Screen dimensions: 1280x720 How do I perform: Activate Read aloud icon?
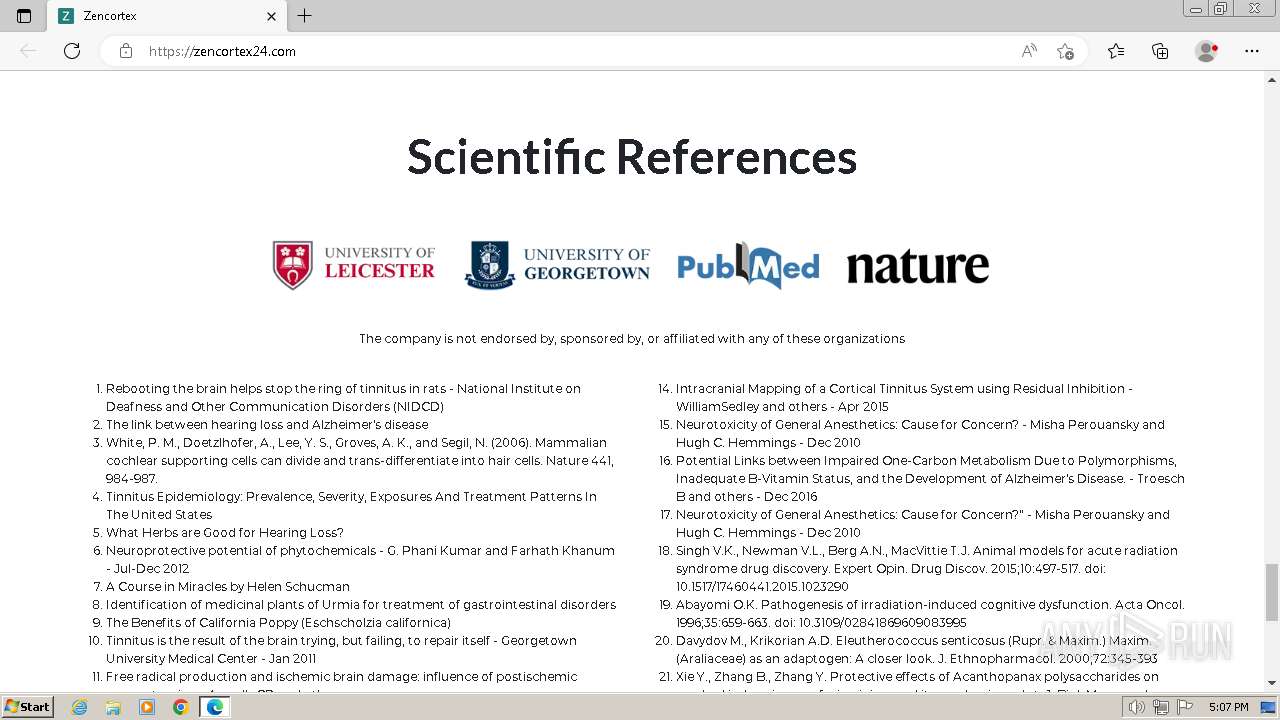click(x=1029, y=51)
